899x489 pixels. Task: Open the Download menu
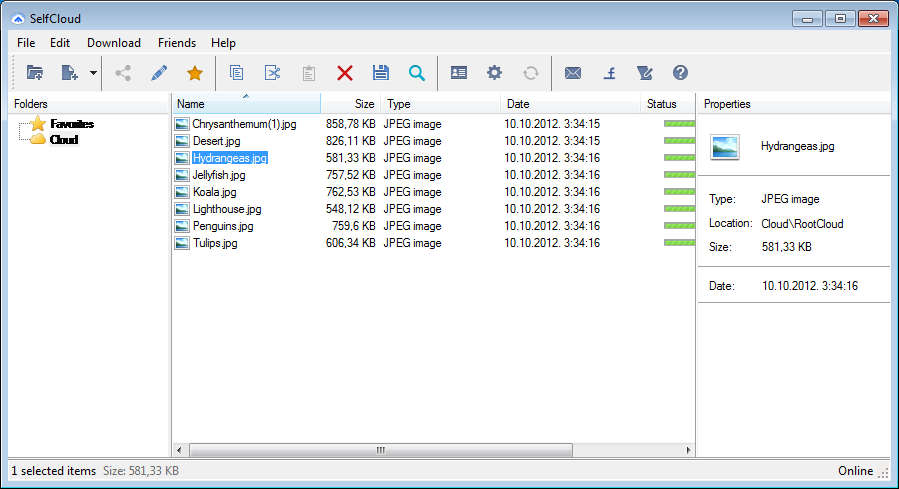(x=114, y=43)
